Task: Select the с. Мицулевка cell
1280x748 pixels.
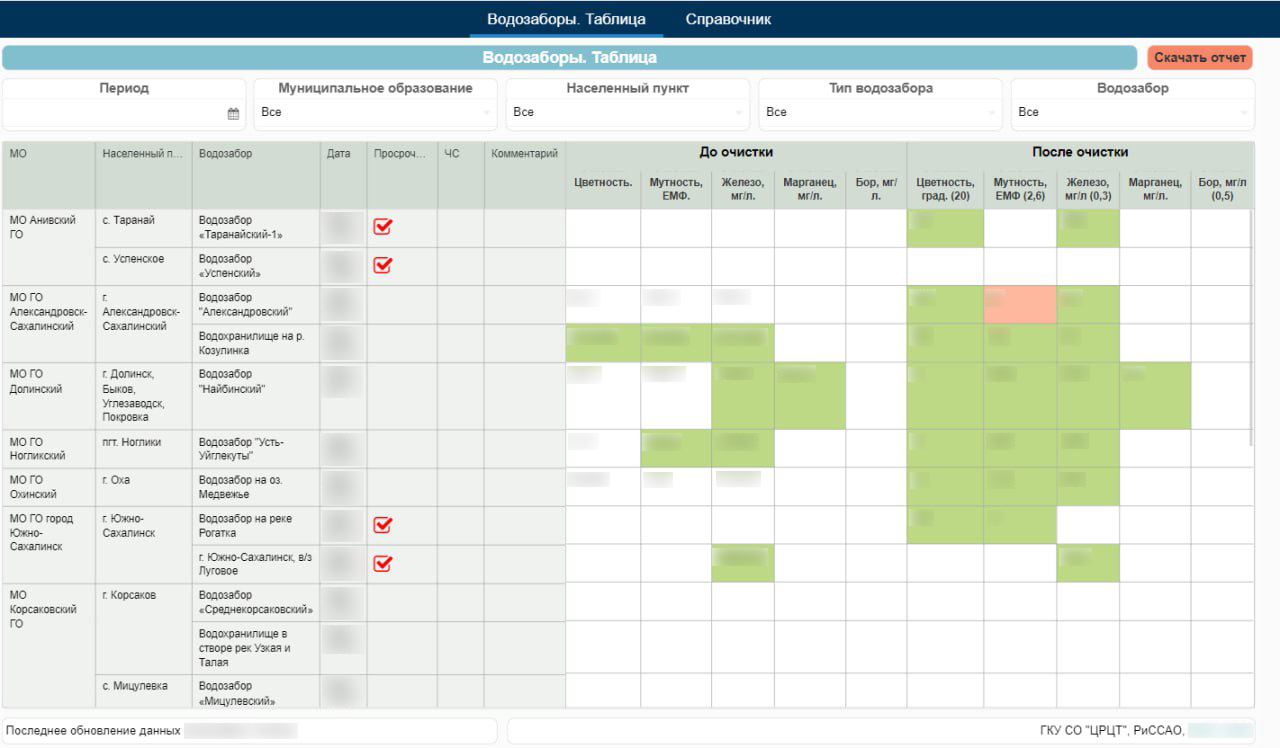Action: coord(144,692)
